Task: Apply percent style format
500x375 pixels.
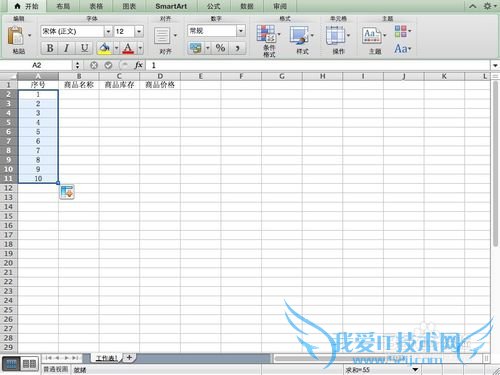Action: (x=220, y=48)
